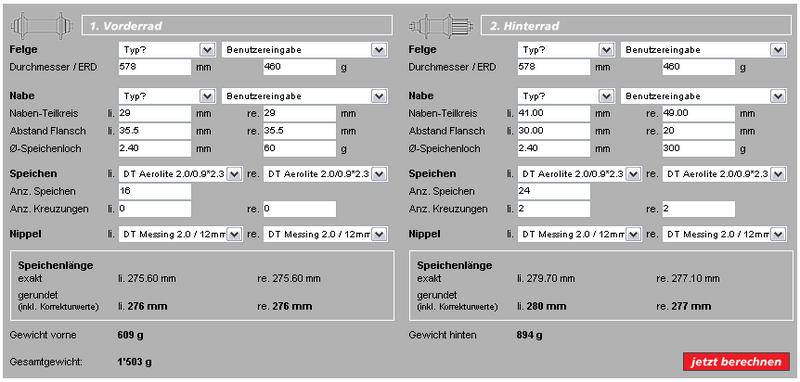Click the 'Gewicht hinten' label

(442, 336)
